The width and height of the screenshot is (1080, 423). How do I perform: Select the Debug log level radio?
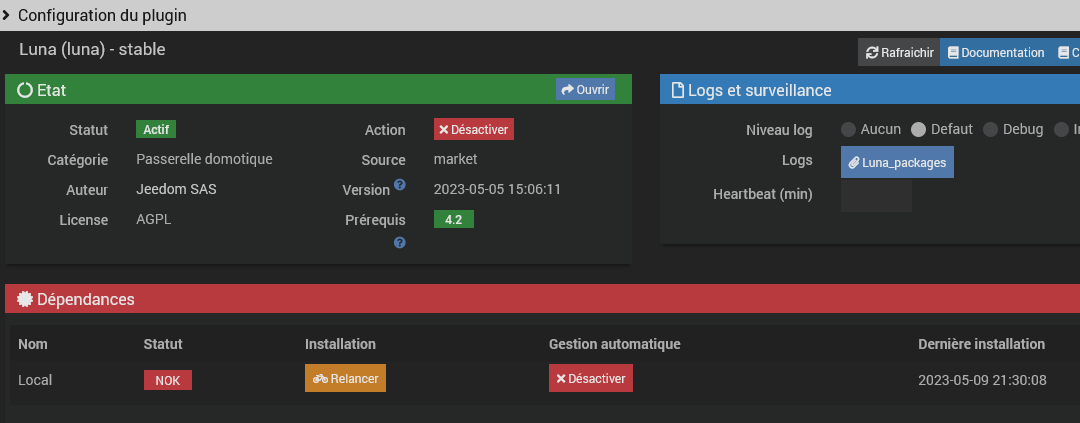[990, 130]
